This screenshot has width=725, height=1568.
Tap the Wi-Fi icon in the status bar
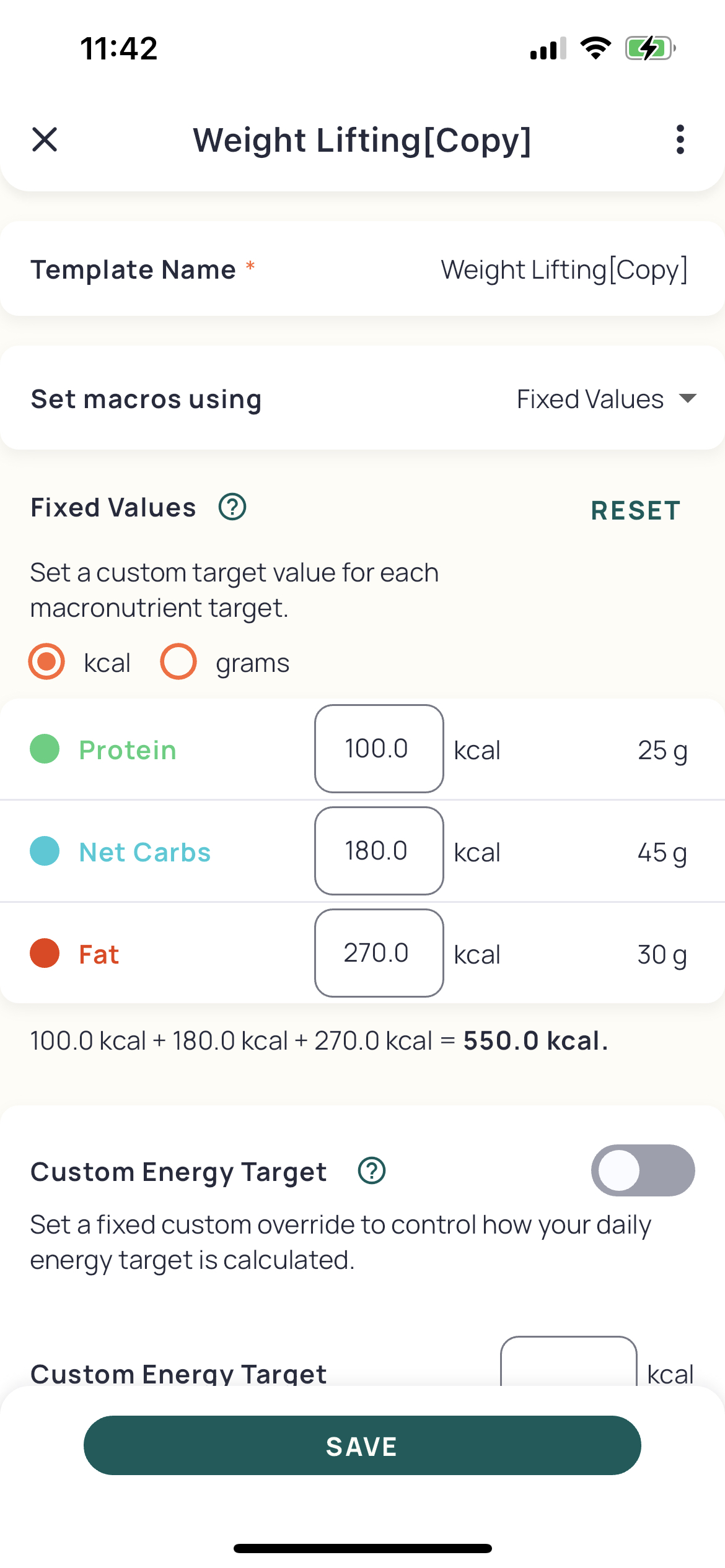pyautogui.click(x=595, y=48)
